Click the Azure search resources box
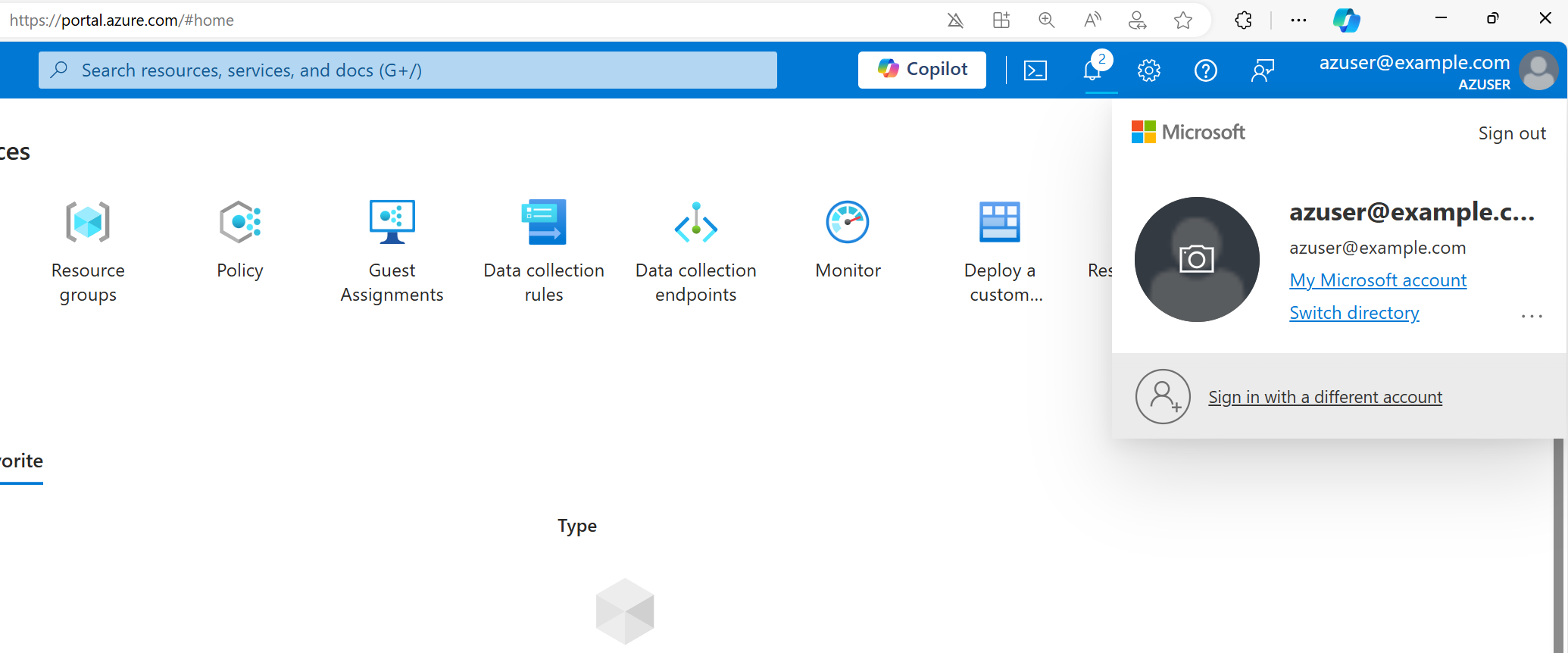The width and height of the screenshot is (1568, 653). point(408,70)
